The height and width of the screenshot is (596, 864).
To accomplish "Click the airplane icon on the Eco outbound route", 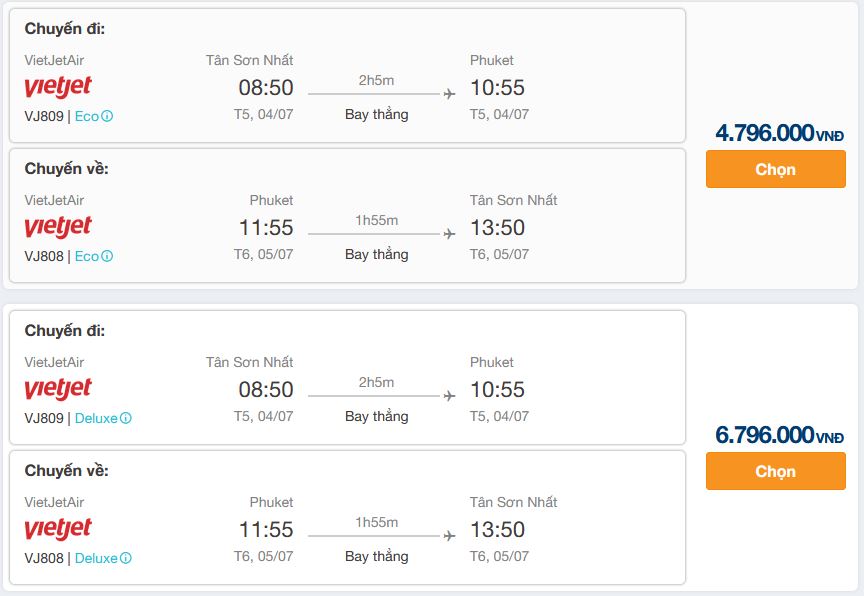I will pos(449,94).
